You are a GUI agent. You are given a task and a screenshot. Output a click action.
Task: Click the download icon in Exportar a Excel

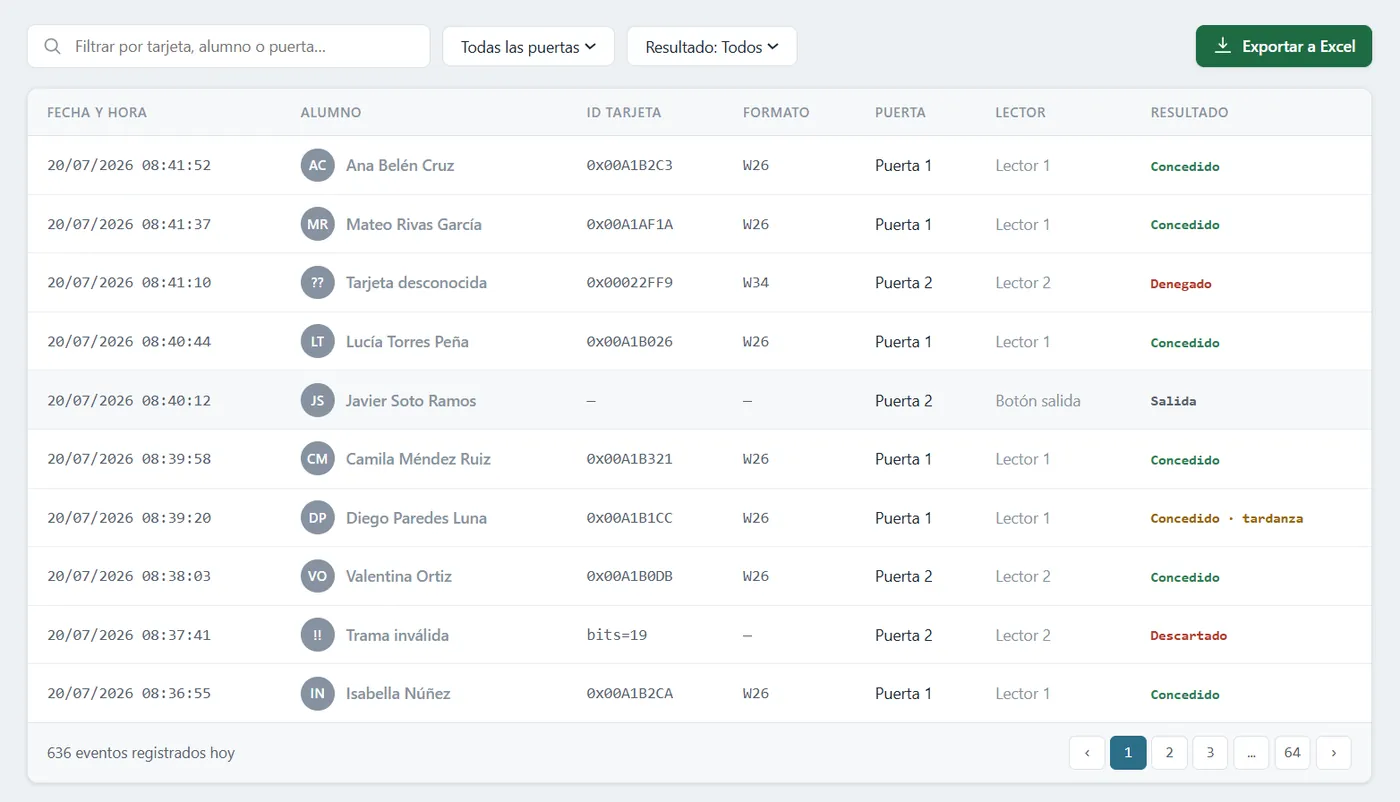[1222, 46]
